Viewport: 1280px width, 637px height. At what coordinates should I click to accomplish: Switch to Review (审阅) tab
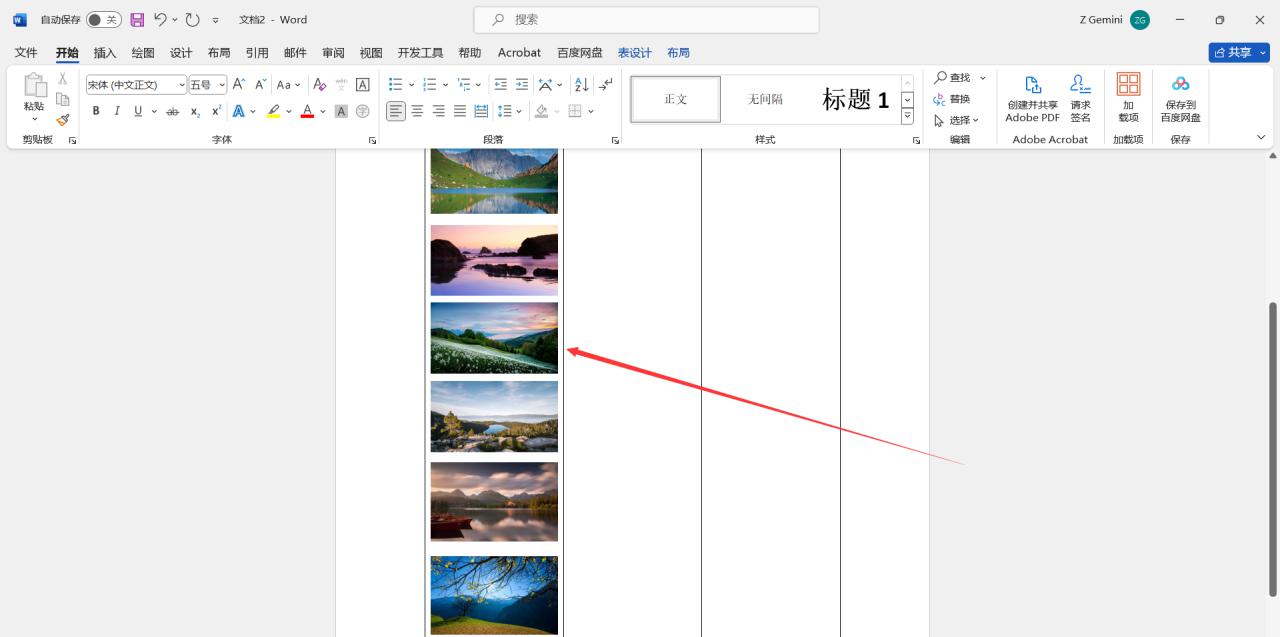[333, 53]
